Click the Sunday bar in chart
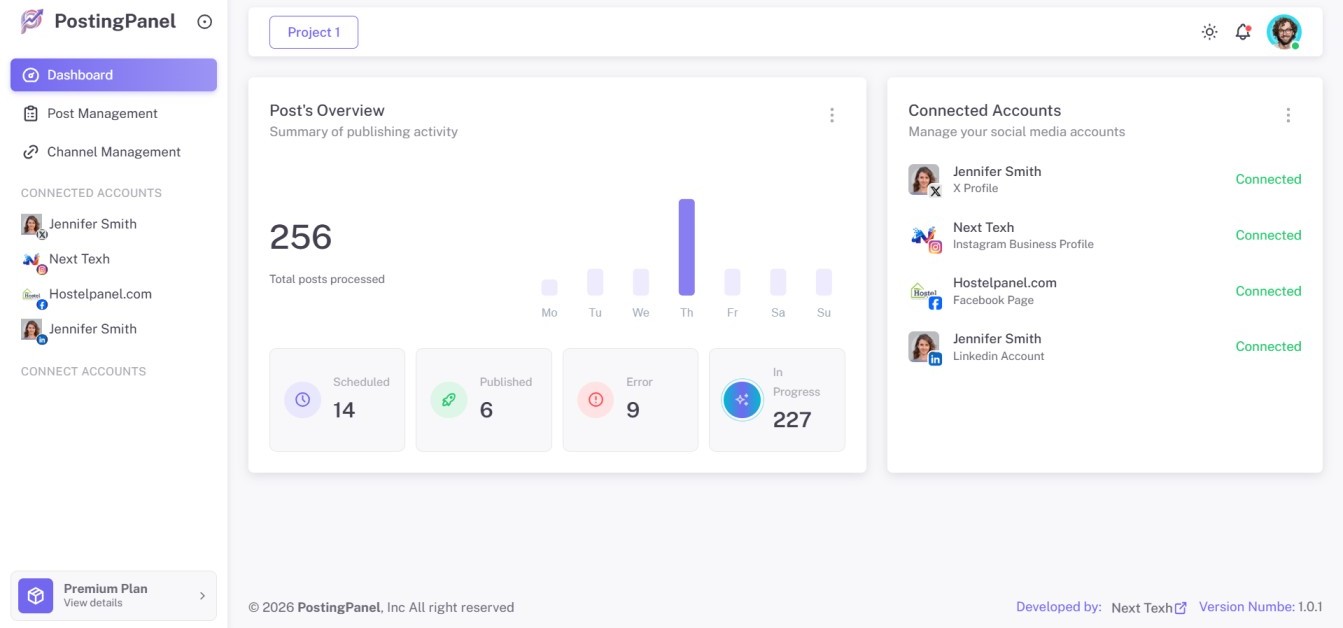This screenshot has height=628, width=1343. point(824,282)
